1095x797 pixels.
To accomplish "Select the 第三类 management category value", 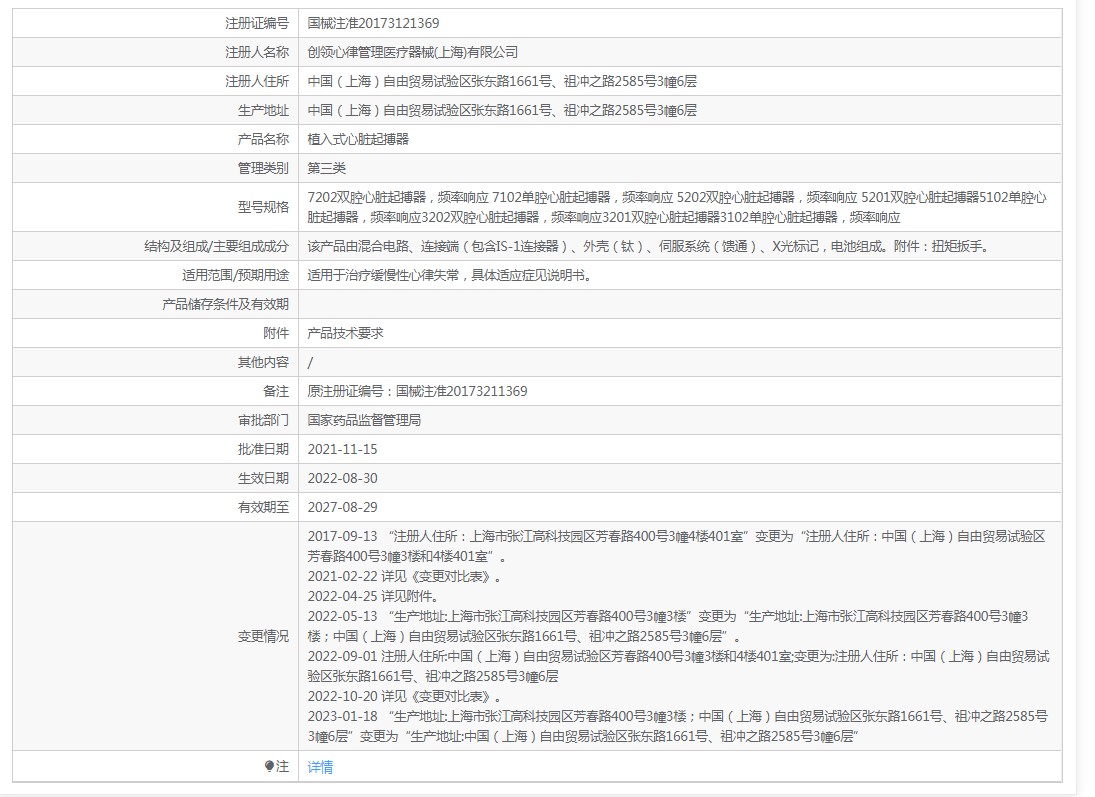I will [327, 168].
